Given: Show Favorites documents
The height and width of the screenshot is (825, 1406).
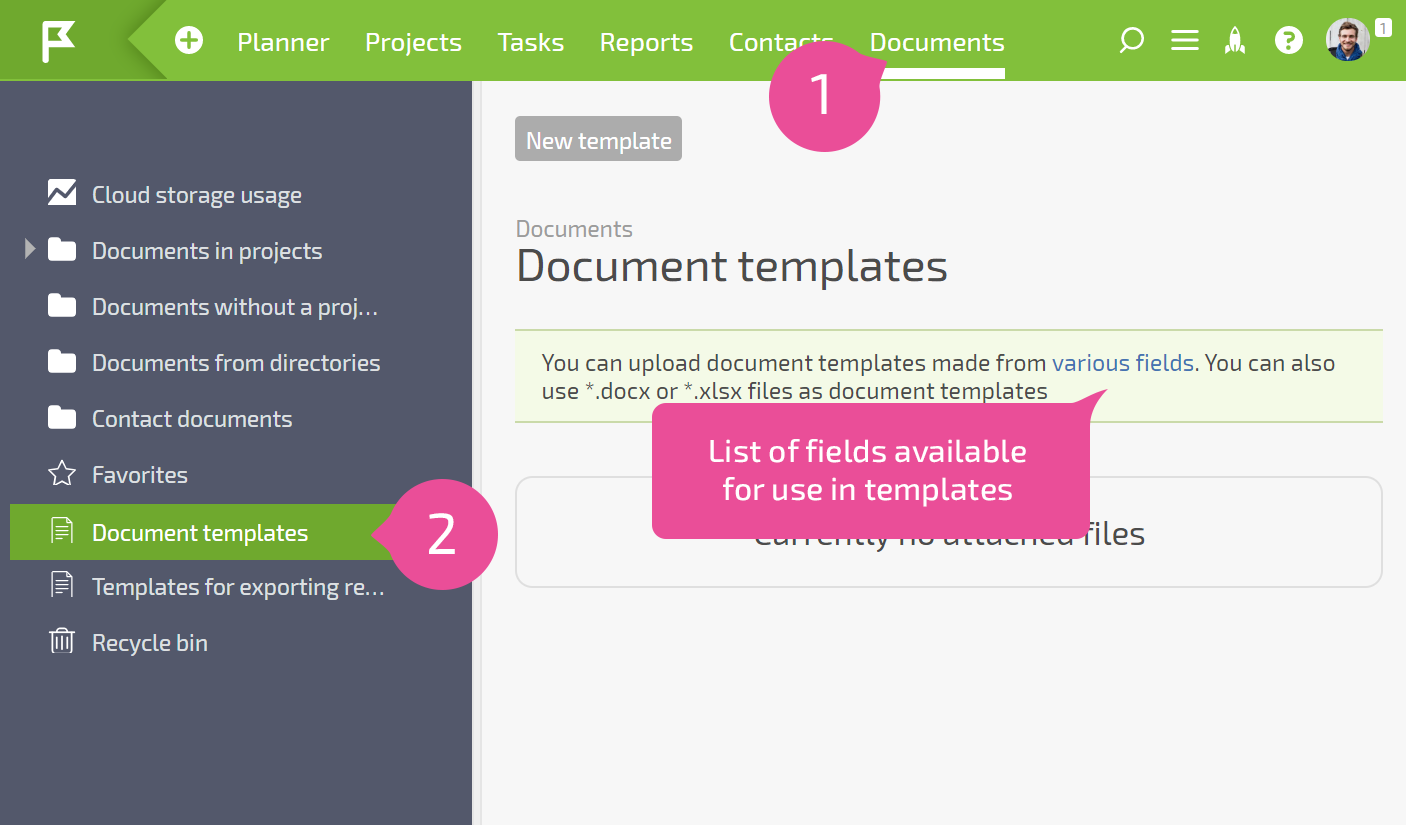Looking at the screenshot, I should 140,475.
